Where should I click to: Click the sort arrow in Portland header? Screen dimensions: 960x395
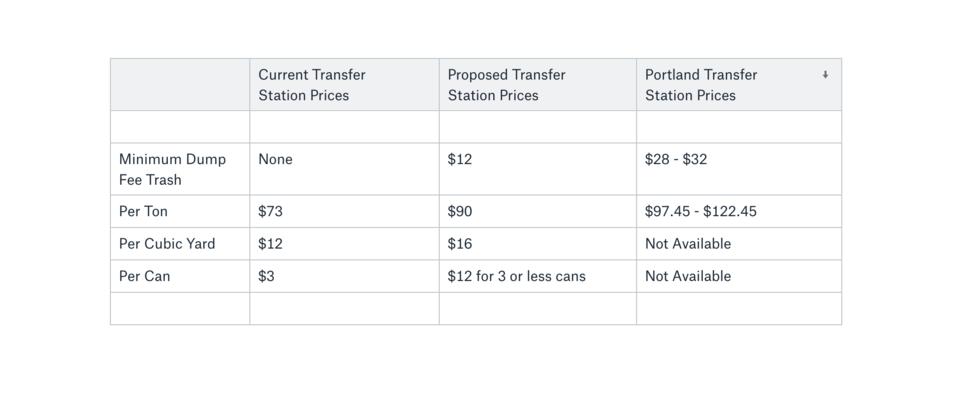tap(825, 75)
